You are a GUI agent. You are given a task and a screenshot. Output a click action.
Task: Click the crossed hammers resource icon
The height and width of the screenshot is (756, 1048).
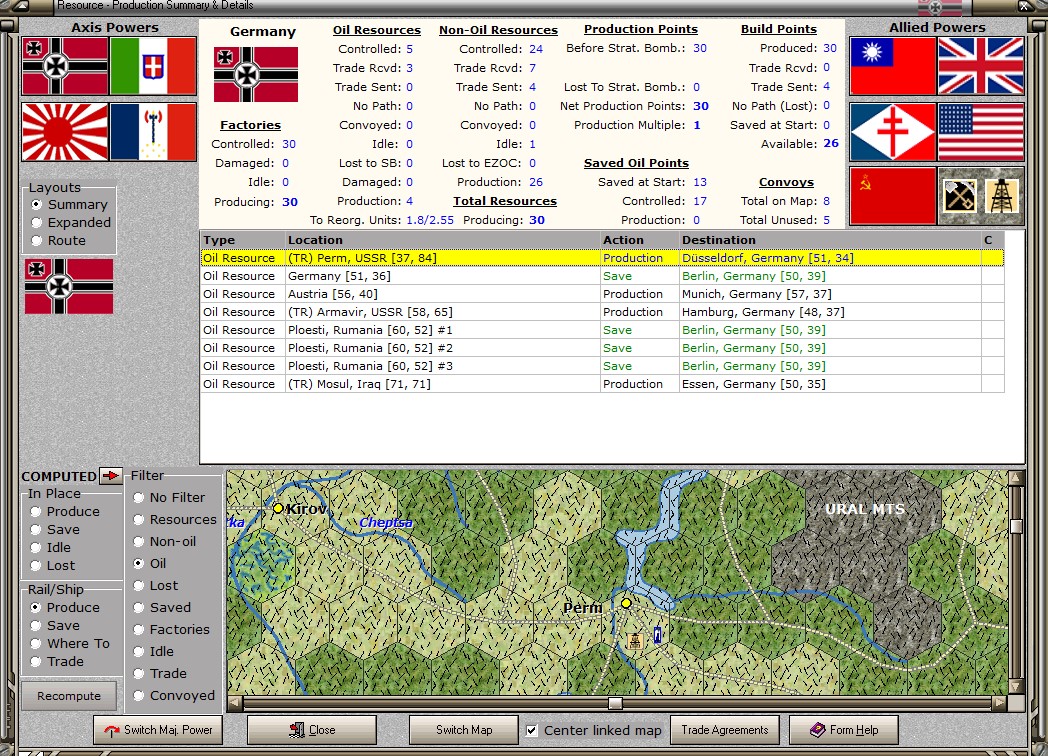click(x=959, y=197)
